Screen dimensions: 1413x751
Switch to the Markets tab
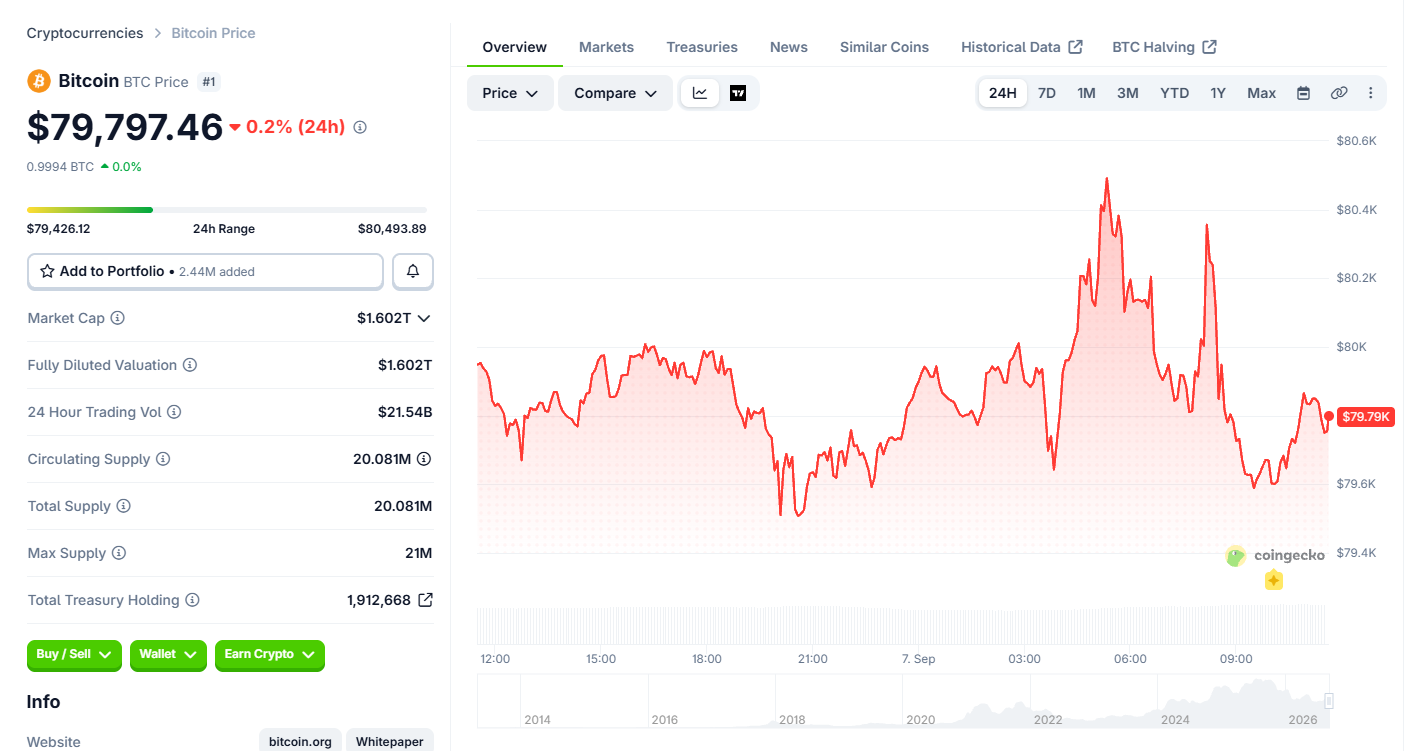(x=606, y=47)
